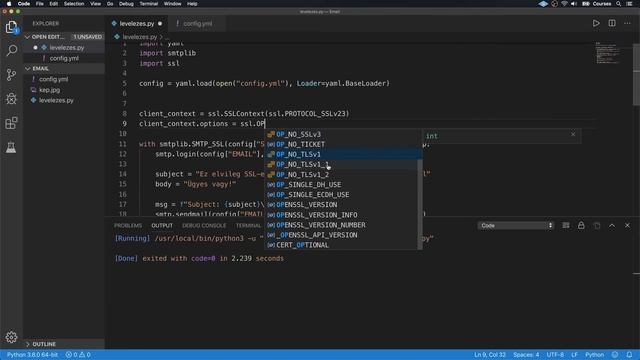Close the int suggestion details pane
This screenshot has height=360, width=640.
[x=573, y=134]
